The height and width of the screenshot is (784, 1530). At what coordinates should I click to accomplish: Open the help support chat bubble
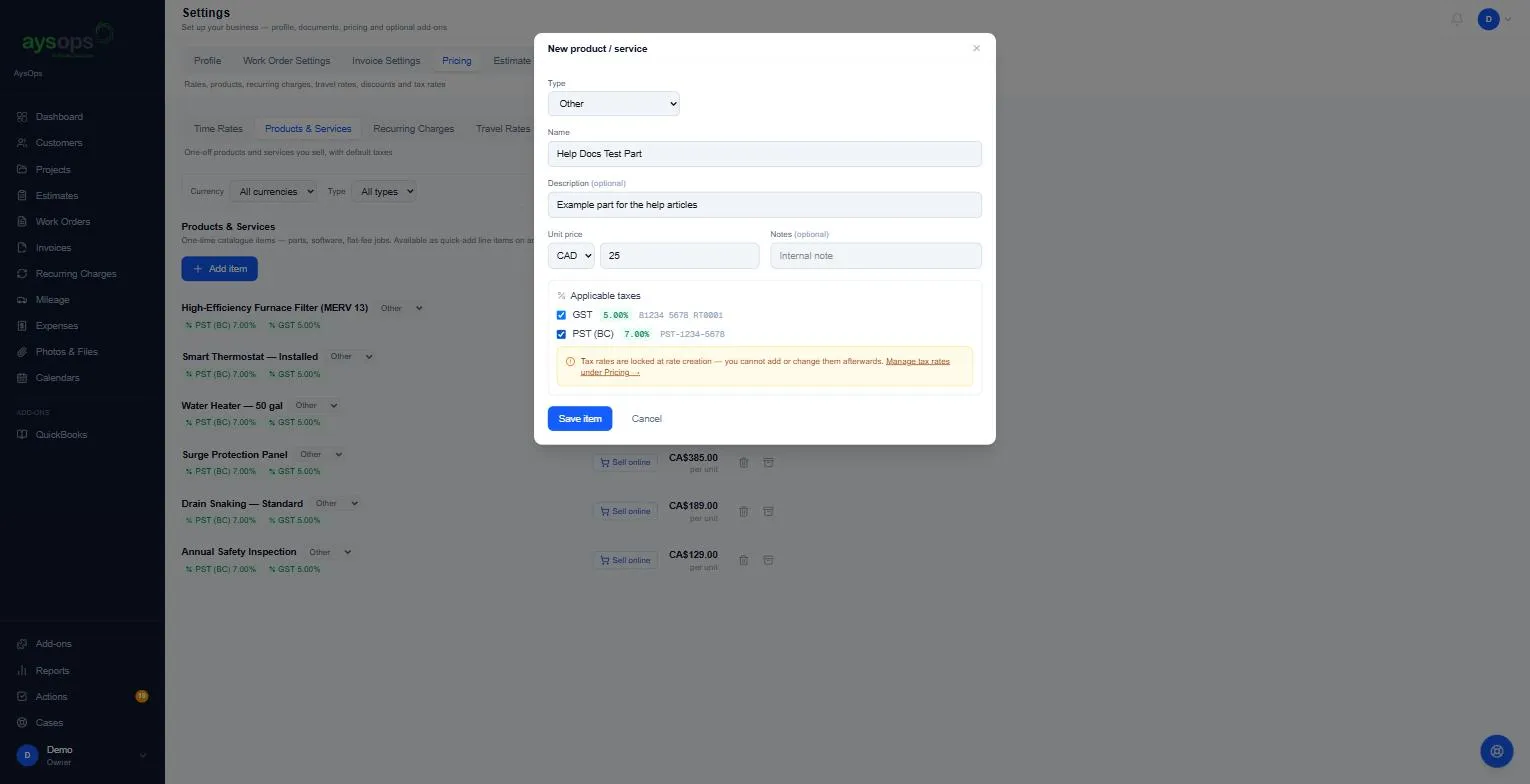(1497, 751)
